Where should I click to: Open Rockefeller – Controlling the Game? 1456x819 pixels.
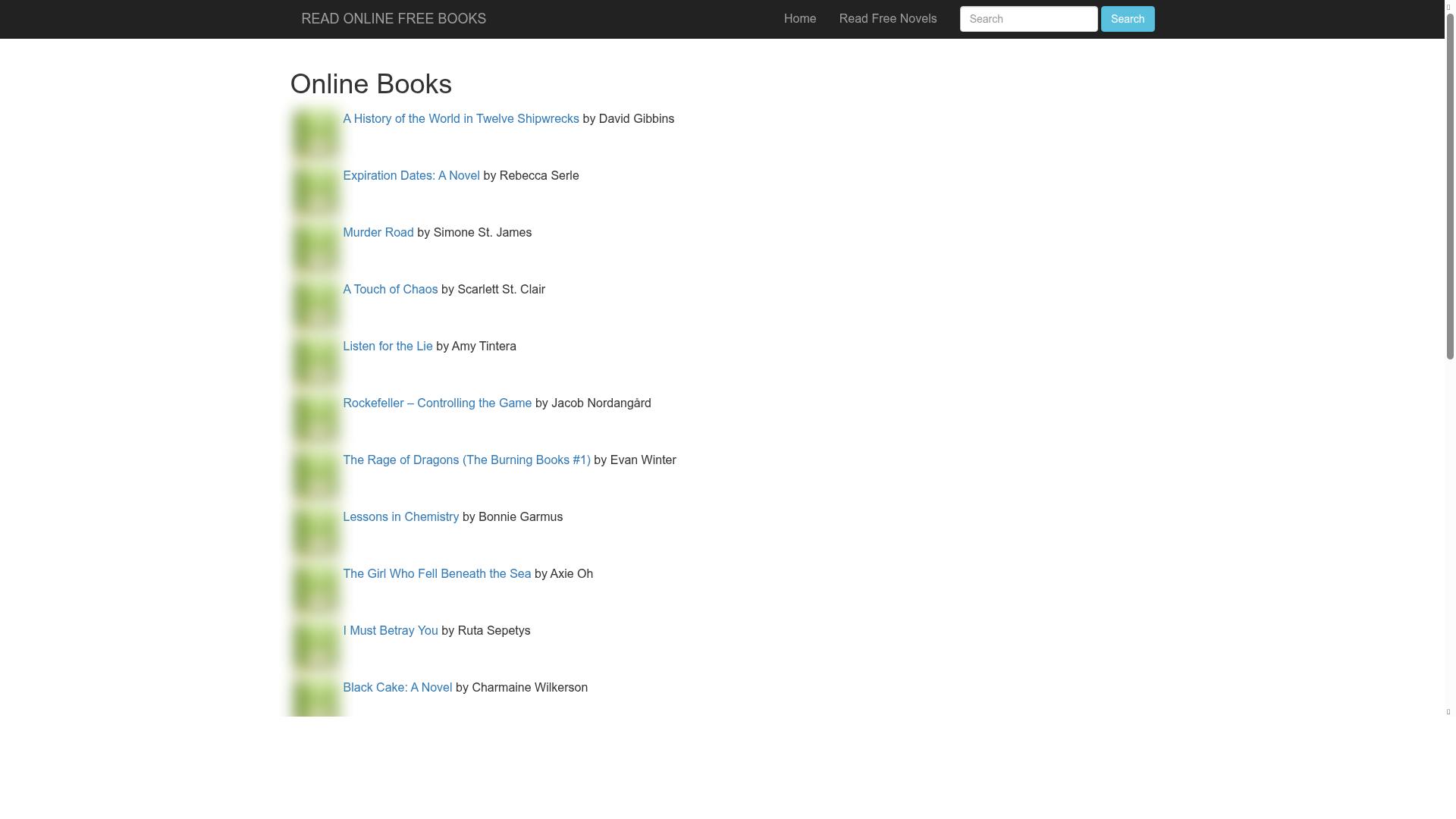pos(437,403)
